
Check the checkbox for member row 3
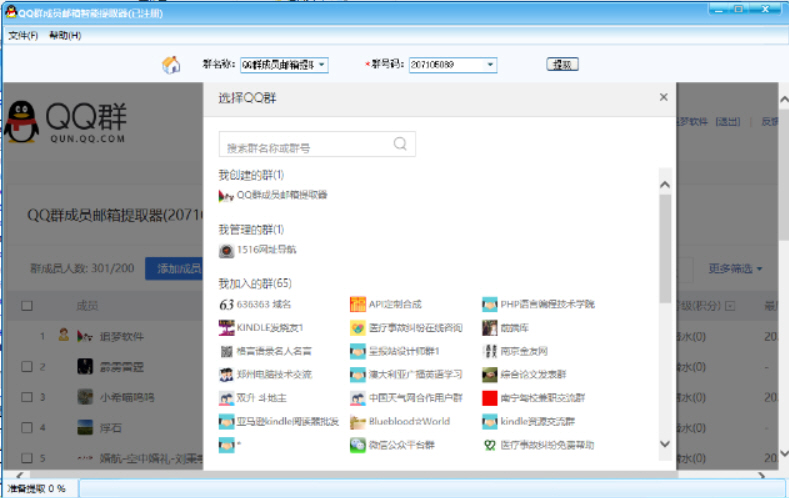click(27, 397)
